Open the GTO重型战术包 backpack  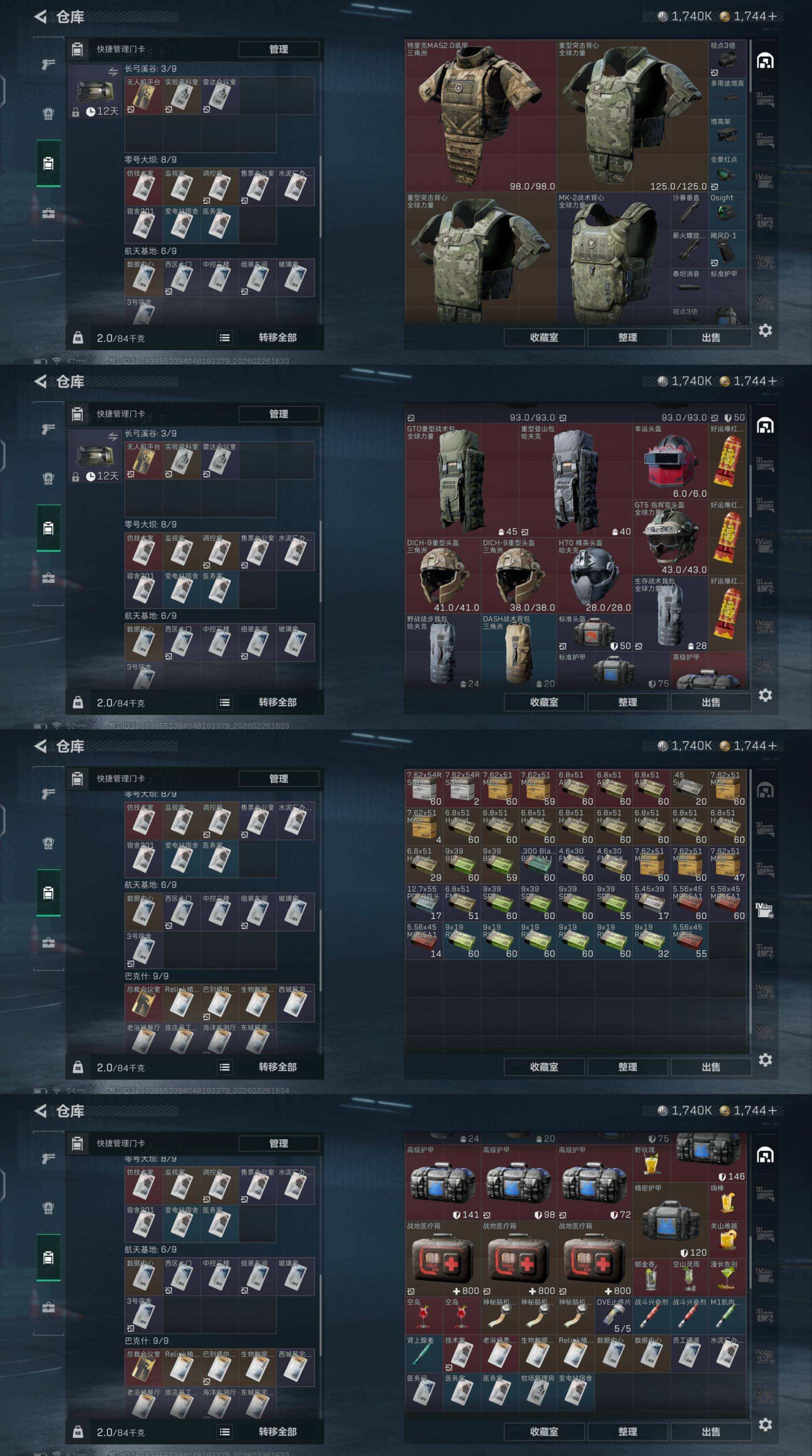point(462,481)
